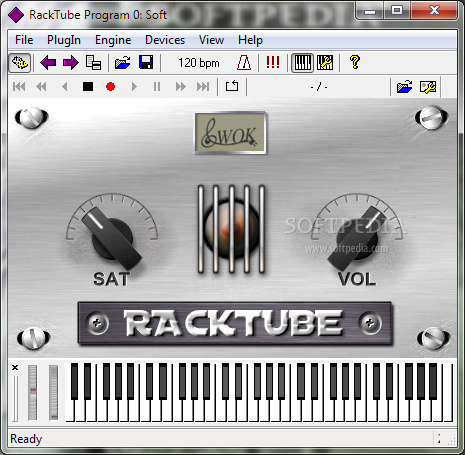This screenshot has width=465, height=455.
Task: Click the thin velocity slider under the x
Action: tap(15, 398)
